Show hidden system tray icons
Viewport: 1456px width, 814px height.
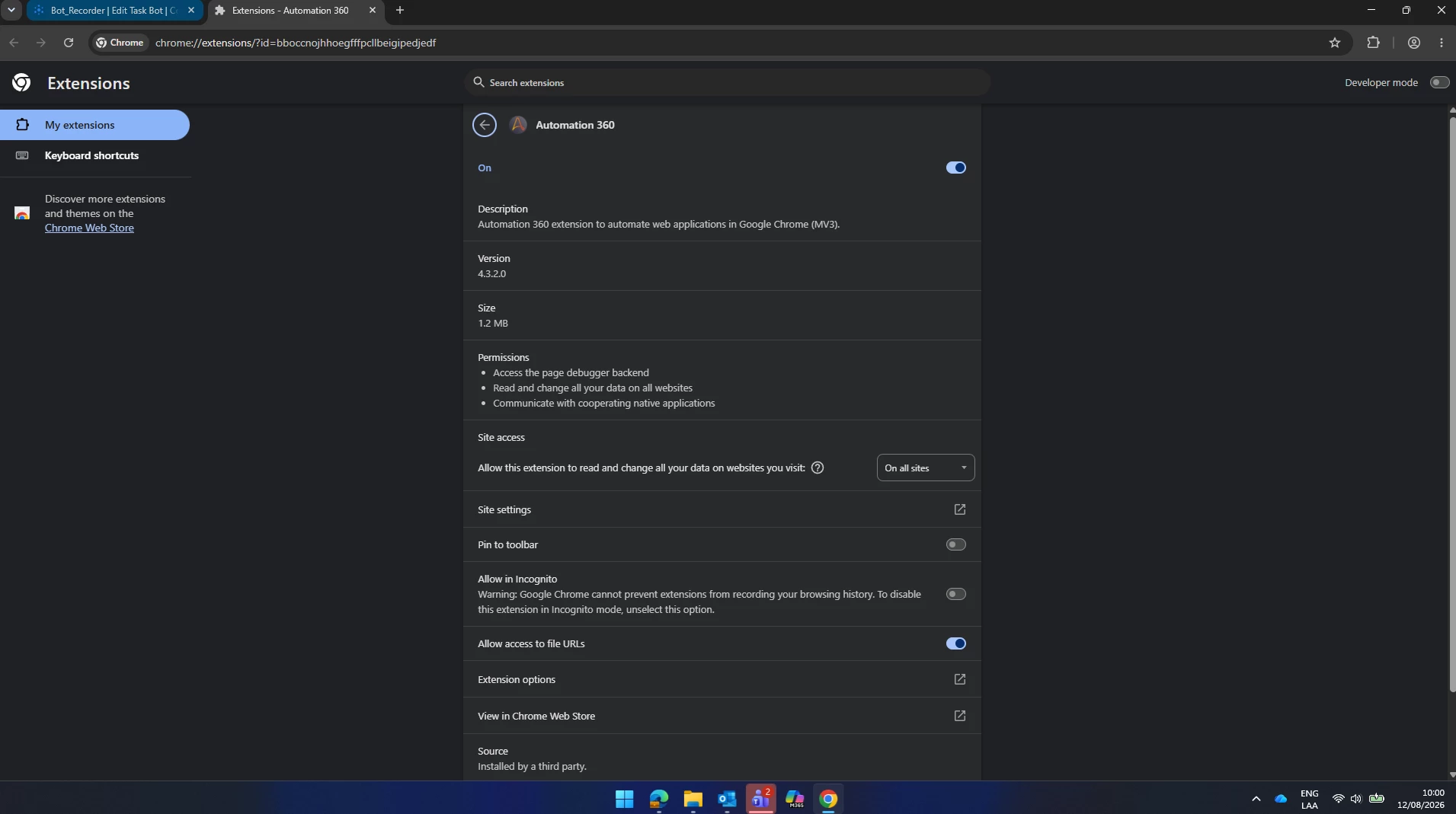1256,799
